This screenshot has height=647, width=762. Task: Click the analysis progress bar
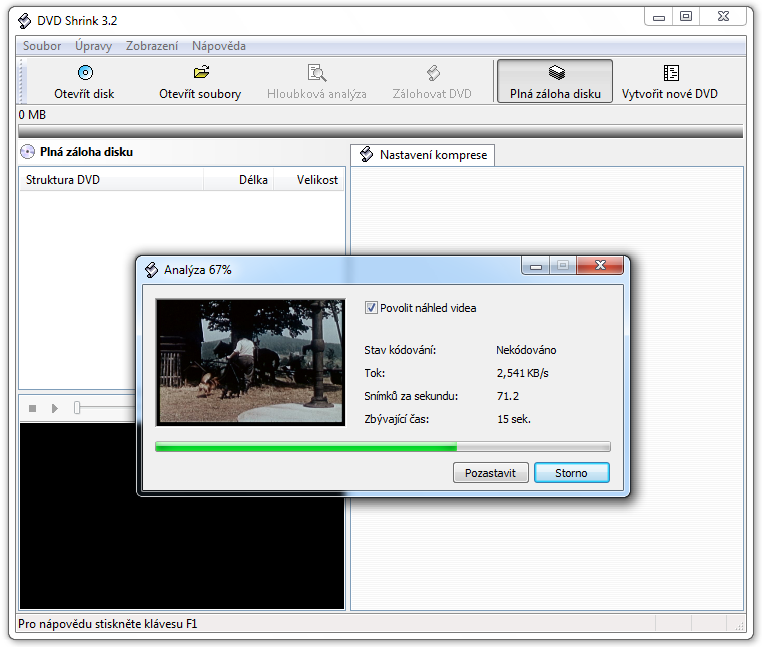click(x=382, y=447)
